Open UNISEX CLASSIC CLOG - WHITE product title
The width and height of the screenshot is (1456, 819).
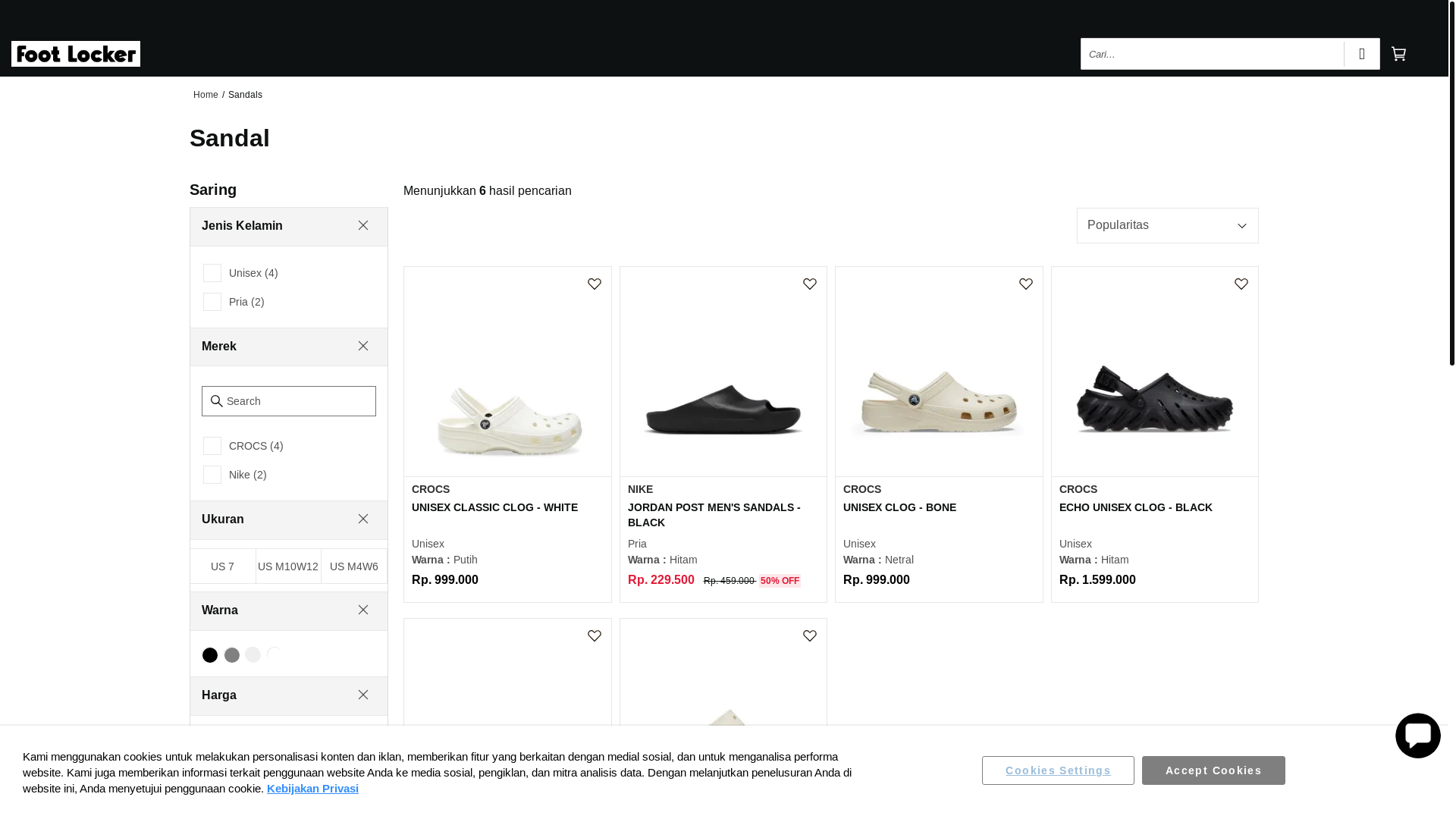click(x=494, y=507)
